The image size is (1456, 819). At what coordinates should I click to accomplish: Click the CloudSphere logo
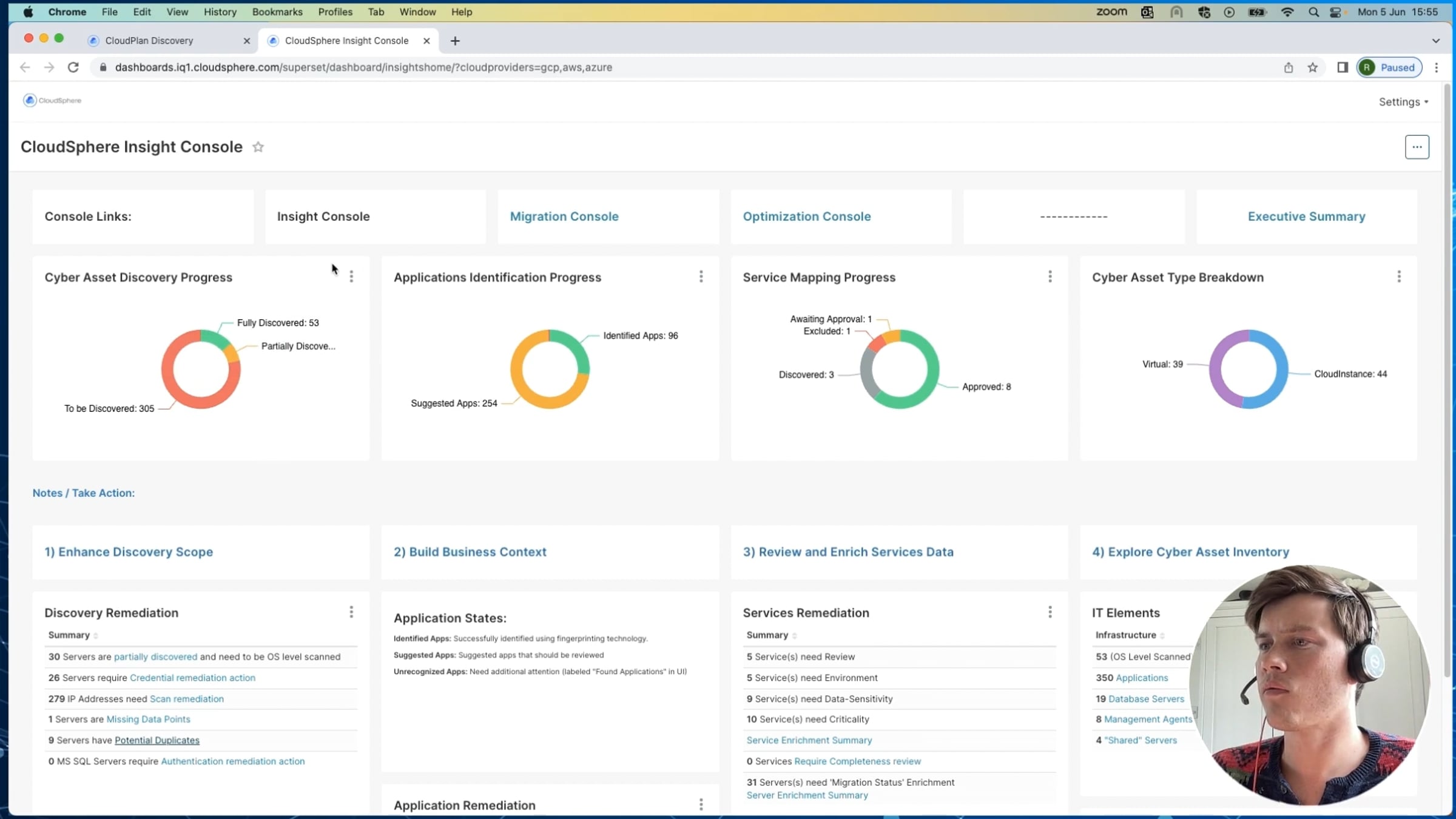point(52,100)
